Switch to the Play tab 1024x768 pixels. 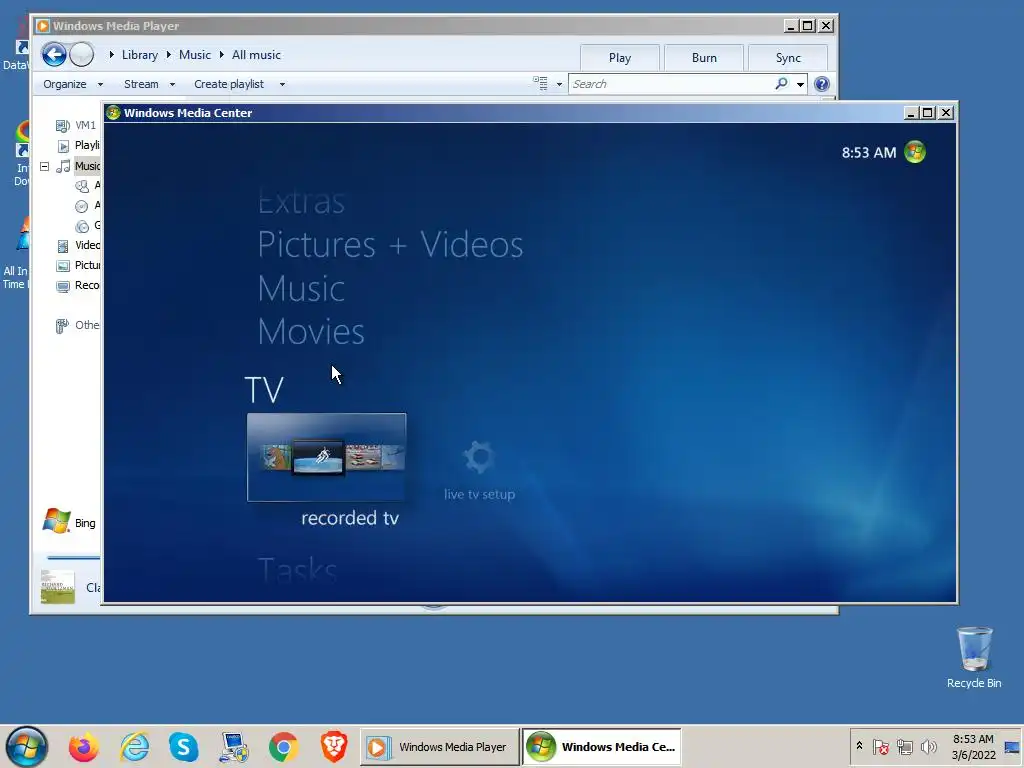tap(620, 57)
